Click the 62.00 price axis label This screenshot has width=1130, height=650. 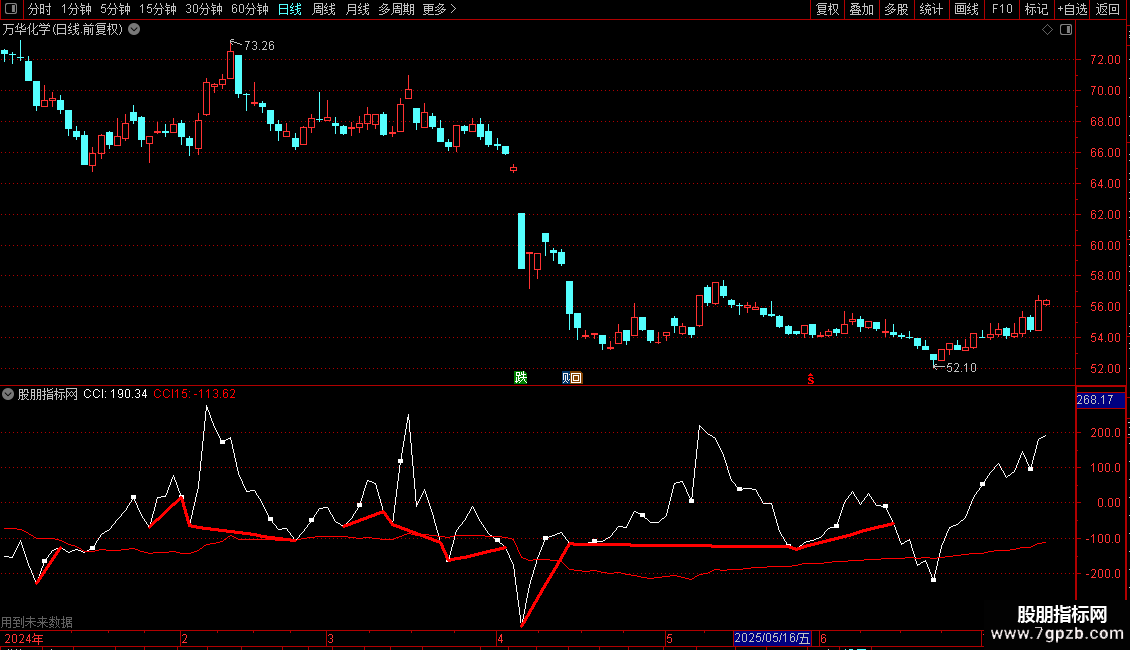click(x=1105, y=215)
